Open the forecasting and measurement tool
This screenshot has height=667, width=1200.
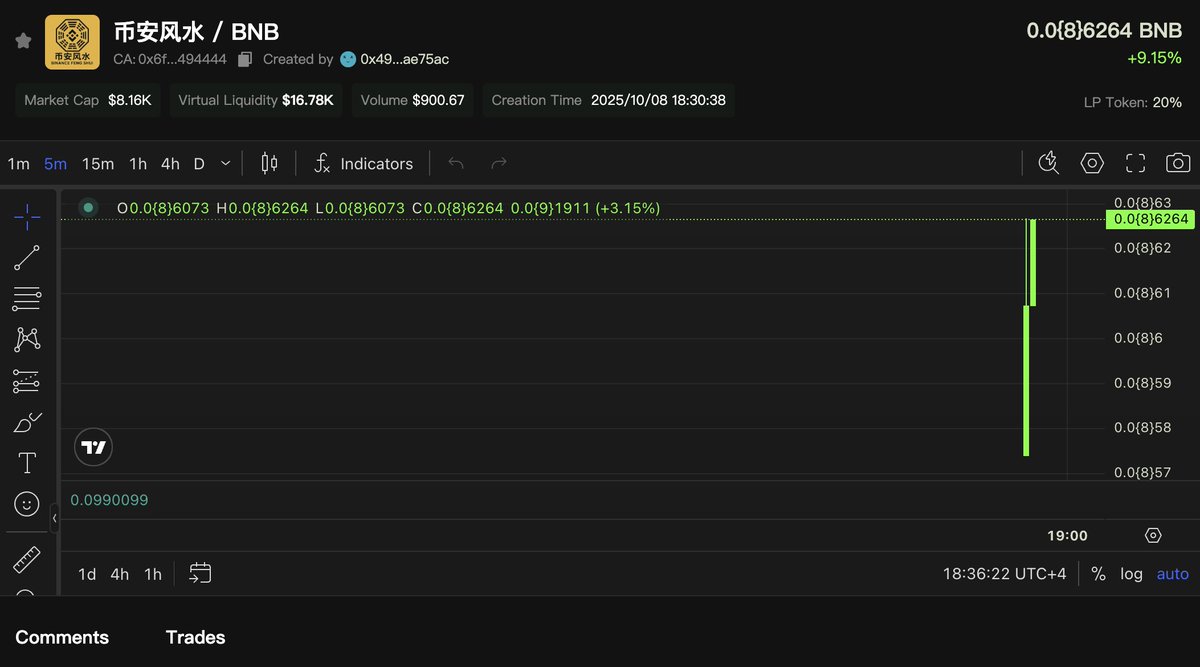tap(27, 381)
